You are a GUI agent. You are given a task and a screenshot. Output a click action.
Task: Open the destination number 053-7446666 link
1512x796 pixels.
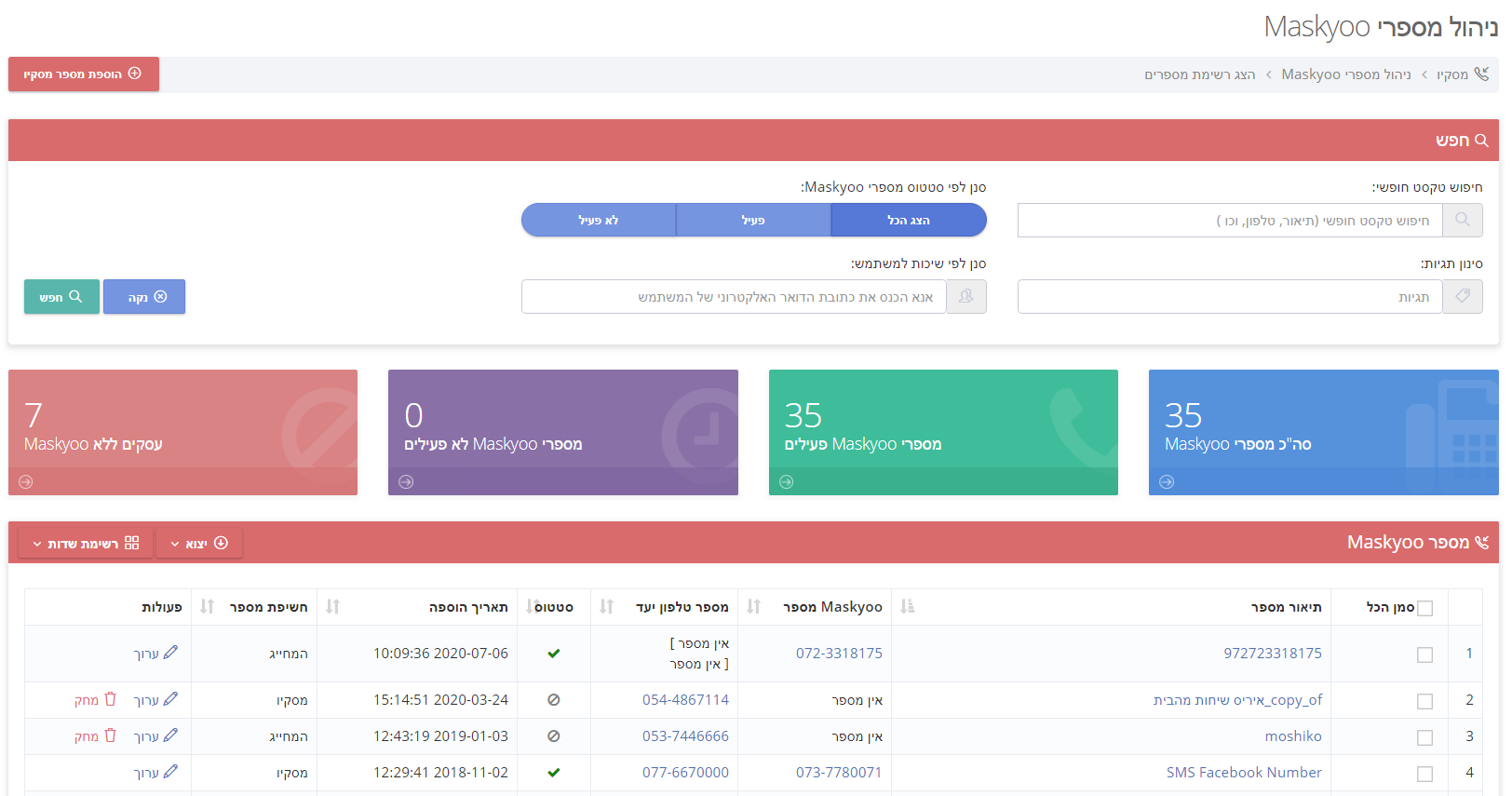[685, 736]
